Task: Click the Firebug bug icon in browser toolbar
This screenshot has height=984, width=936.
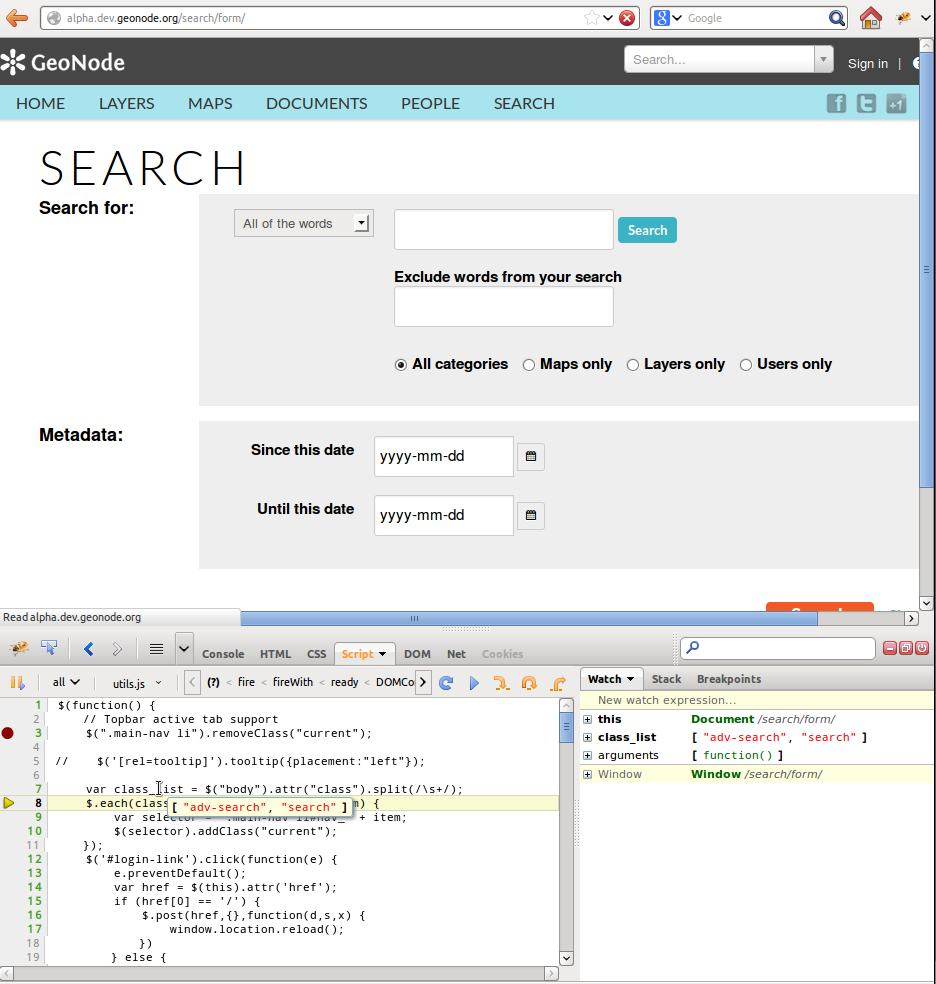Action: coord(903,18)
